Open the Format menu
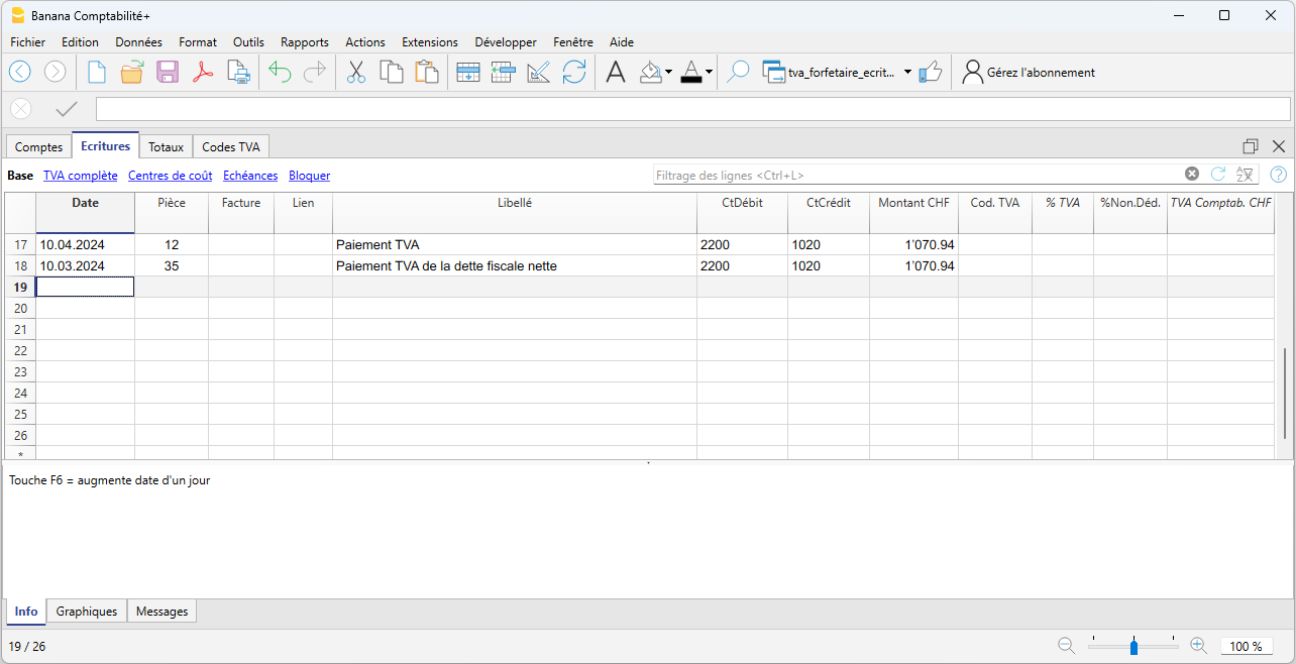1296x664 pixels. coord(198,42)
